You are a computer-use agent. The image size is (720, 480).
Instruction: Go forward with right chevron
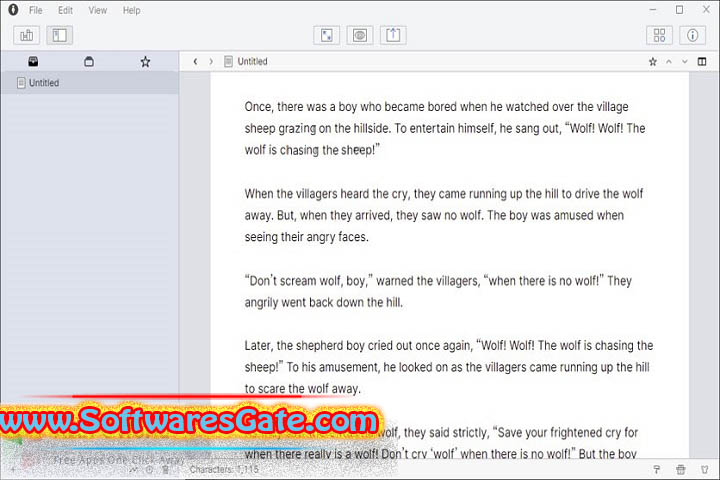point(211,62)
